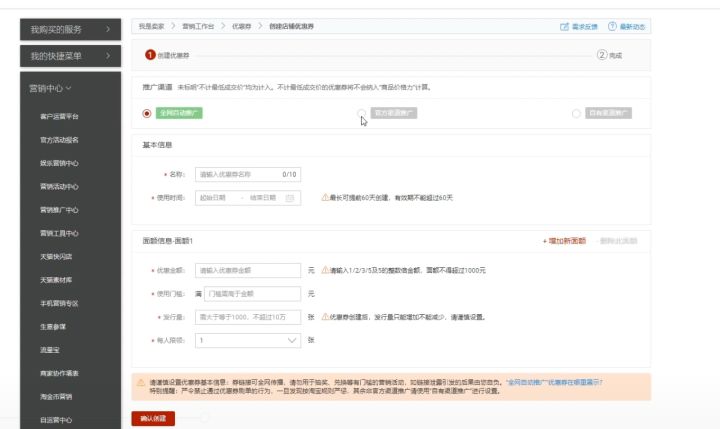
Task: Focus the 使用门槛 threshold input field
Action: pos(253,294)
